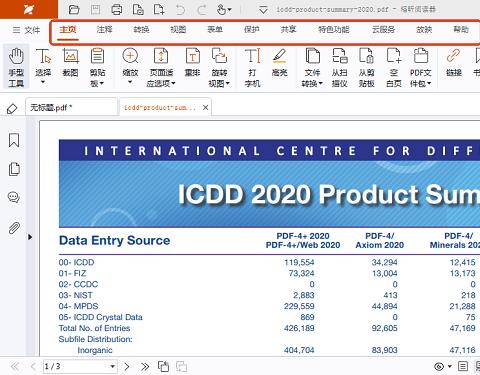Image resolution: width=480 pixels, height=375 pixels.
Task: Select the Hand tool (手型工具)
Action: (x=16, y=67)
